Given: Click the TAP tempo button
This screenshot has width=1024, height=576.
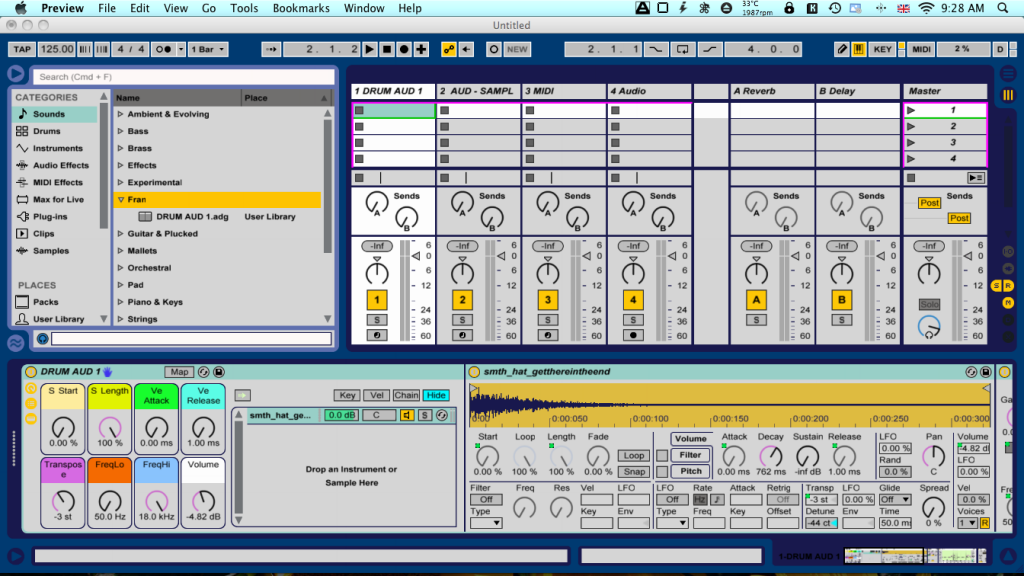Looking at the screenshot, I should tap(22, 49).
